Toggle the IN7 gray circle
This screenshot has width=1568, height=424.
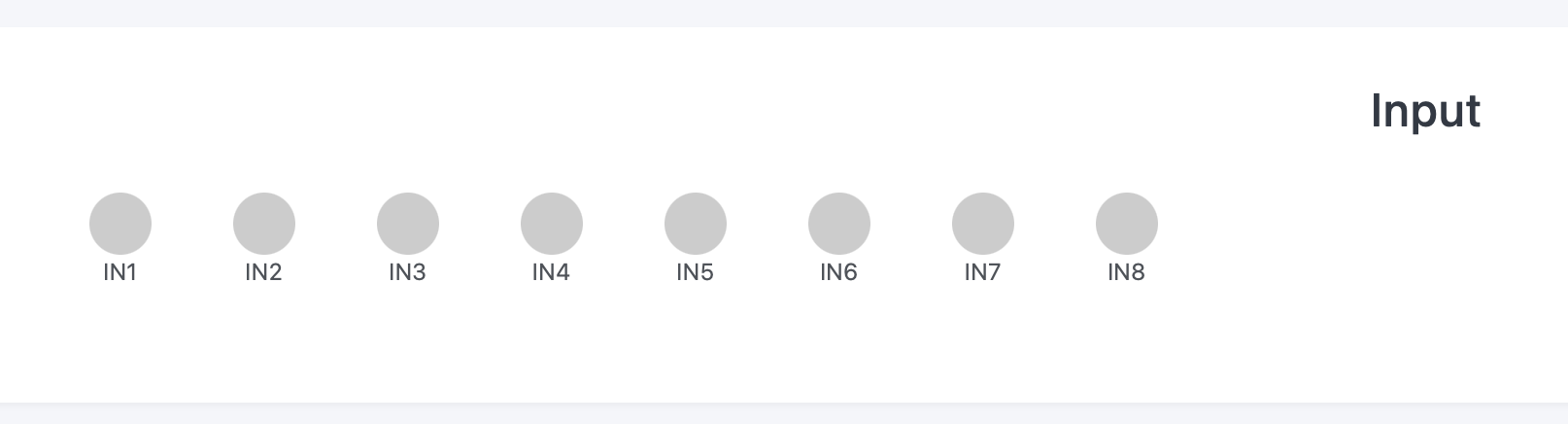pyautogui.click(x=983, y=224)
